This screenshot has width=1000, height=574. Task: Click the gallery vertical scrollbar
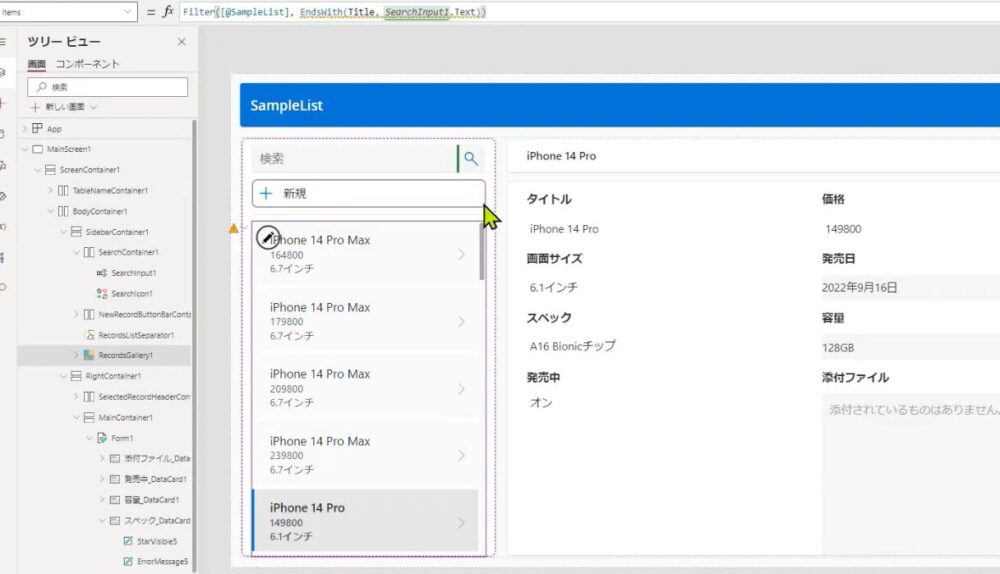482,252
